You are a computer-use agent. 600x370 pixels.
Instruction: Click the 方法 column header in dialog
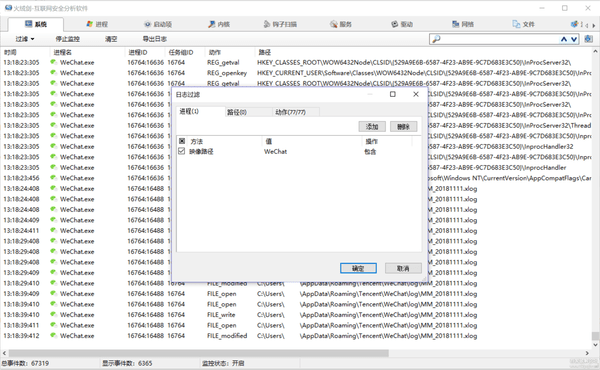(197, 142)
